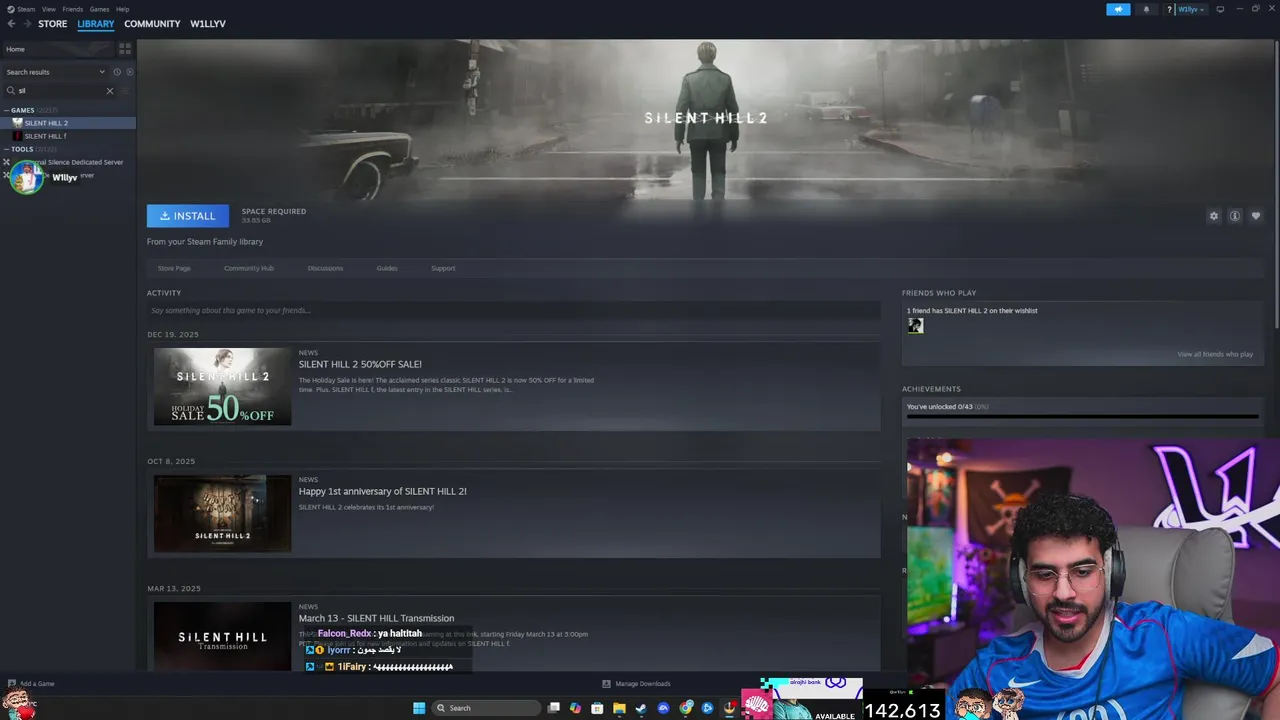Open the Support link
The image size is (1280, 720).
pyautogui.click(x=443, y=268)
